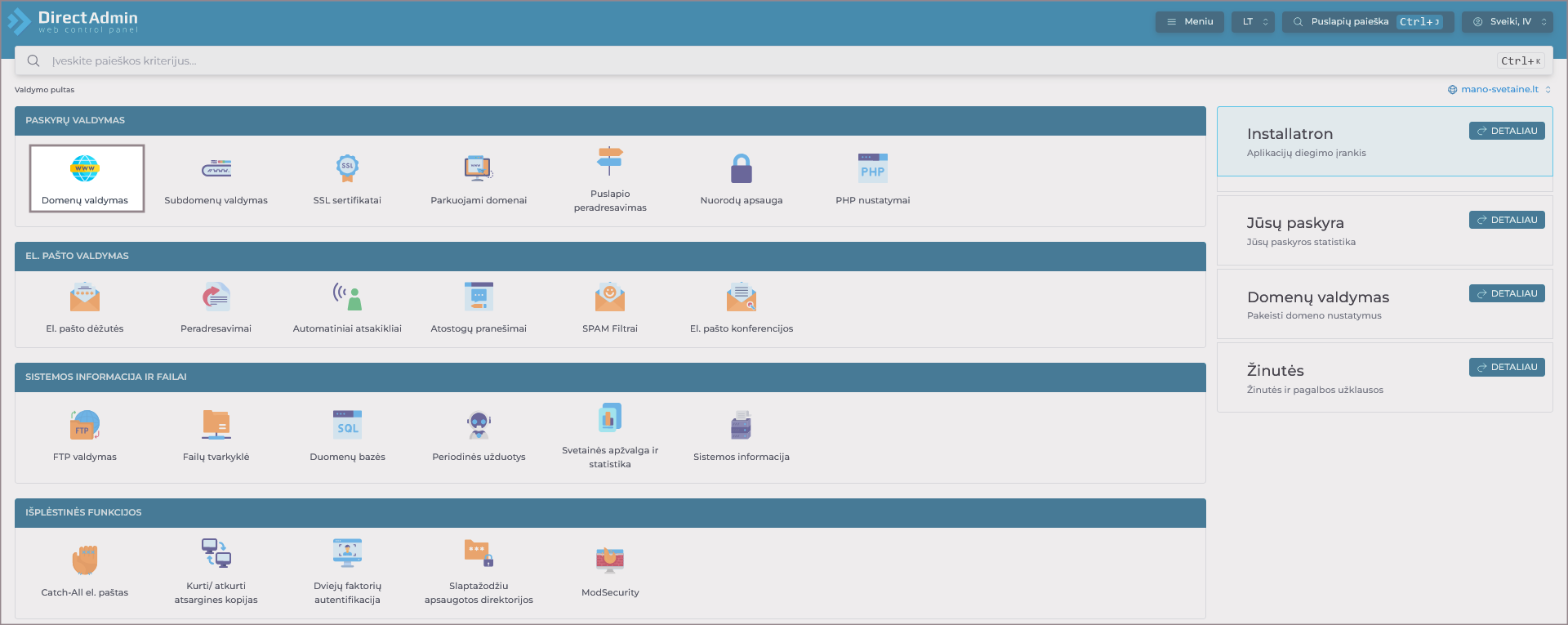Open the mano-svetaine.lt domain selector
The height and width of the screenshot is (625, 1568).
(1499, 90)
